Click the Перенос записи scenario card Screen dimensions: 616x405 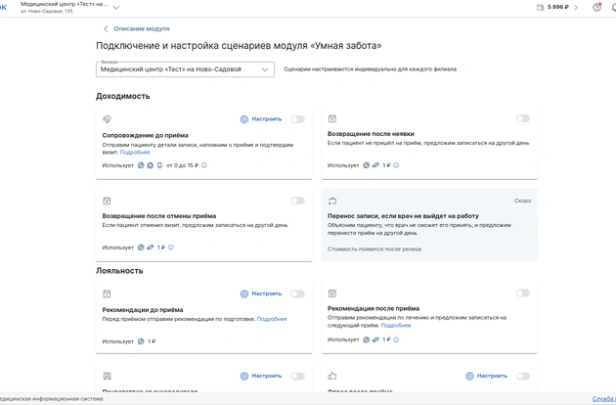tap(429, 225)
